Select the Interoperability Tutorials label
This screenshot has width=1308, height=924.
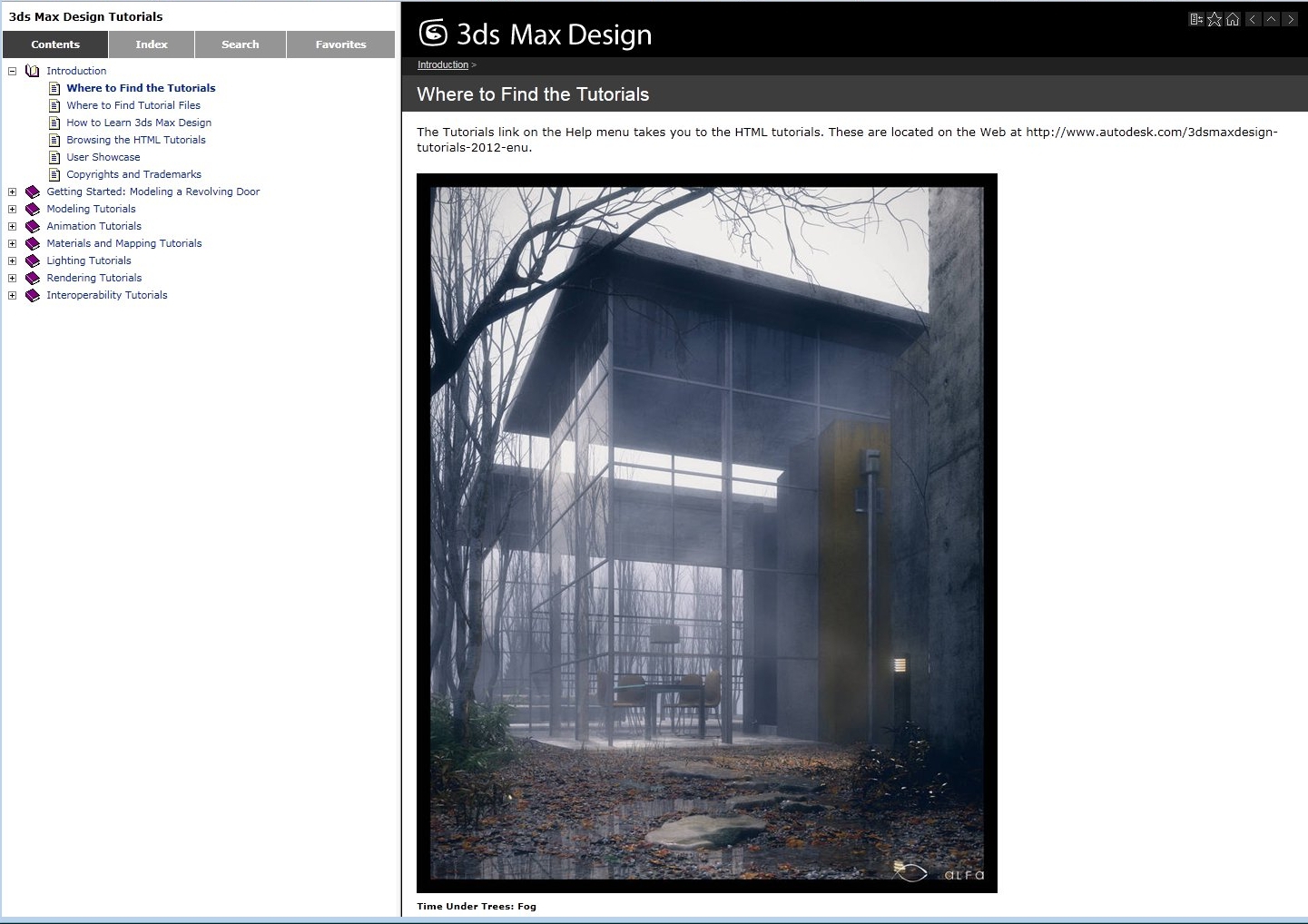click(107, 295)
